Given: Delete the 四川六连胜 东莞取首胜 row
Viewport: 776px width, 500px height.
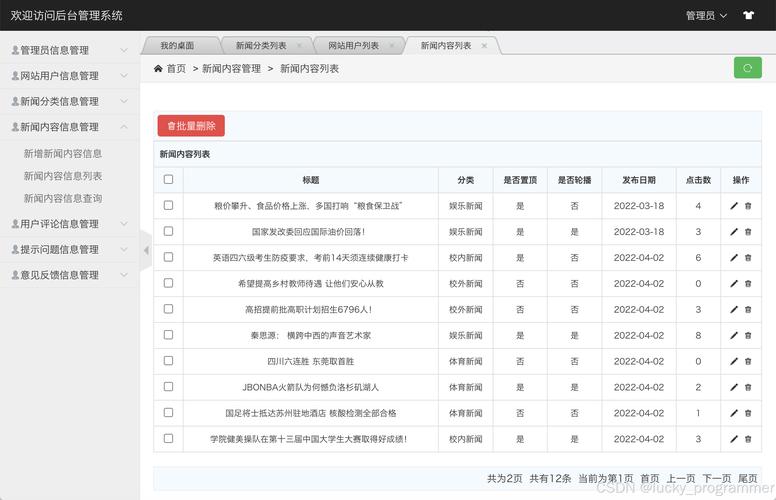Looking at the screenshot, I should [748, 361].
